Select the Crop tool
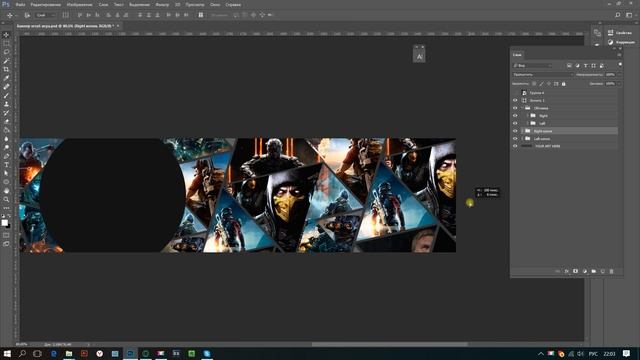Image resolution: width=640 pixels, height=360 pixels. (6, 69)
